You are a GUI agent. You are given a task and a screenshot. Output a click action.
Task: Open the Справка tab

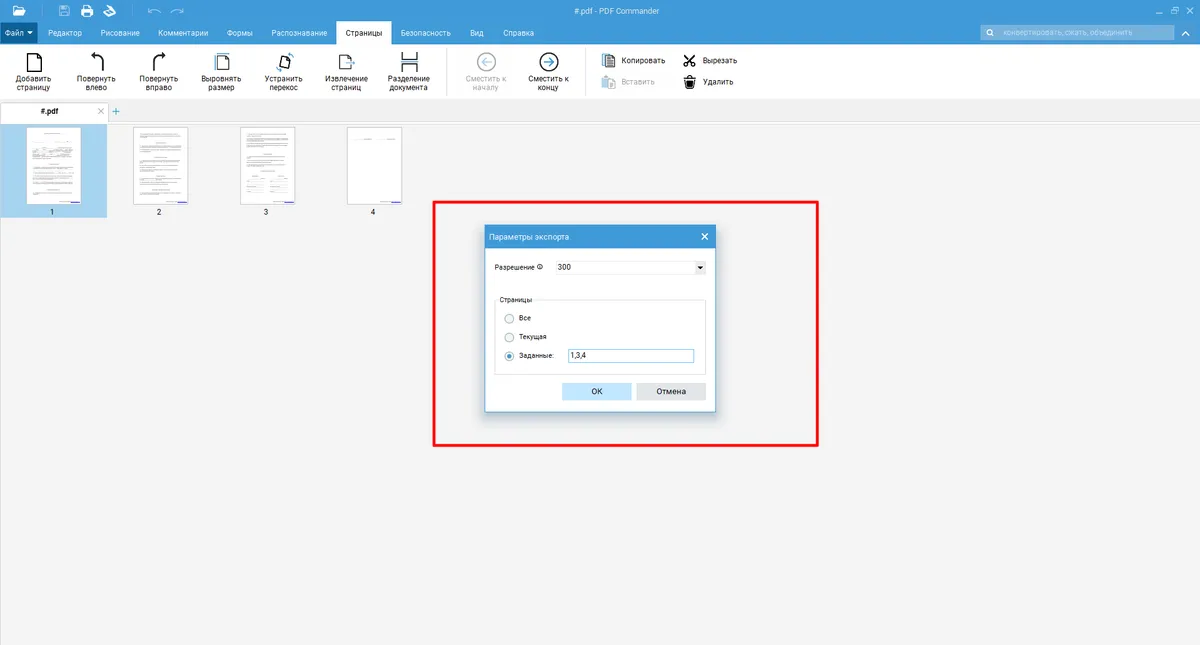pos(518,33)
